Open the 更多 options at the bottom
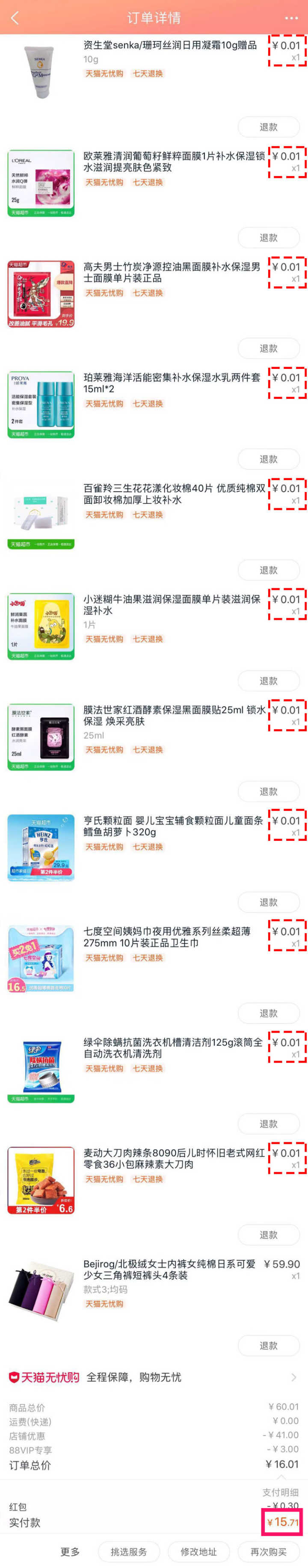The image size is (308, 1568). [70, 1552]
